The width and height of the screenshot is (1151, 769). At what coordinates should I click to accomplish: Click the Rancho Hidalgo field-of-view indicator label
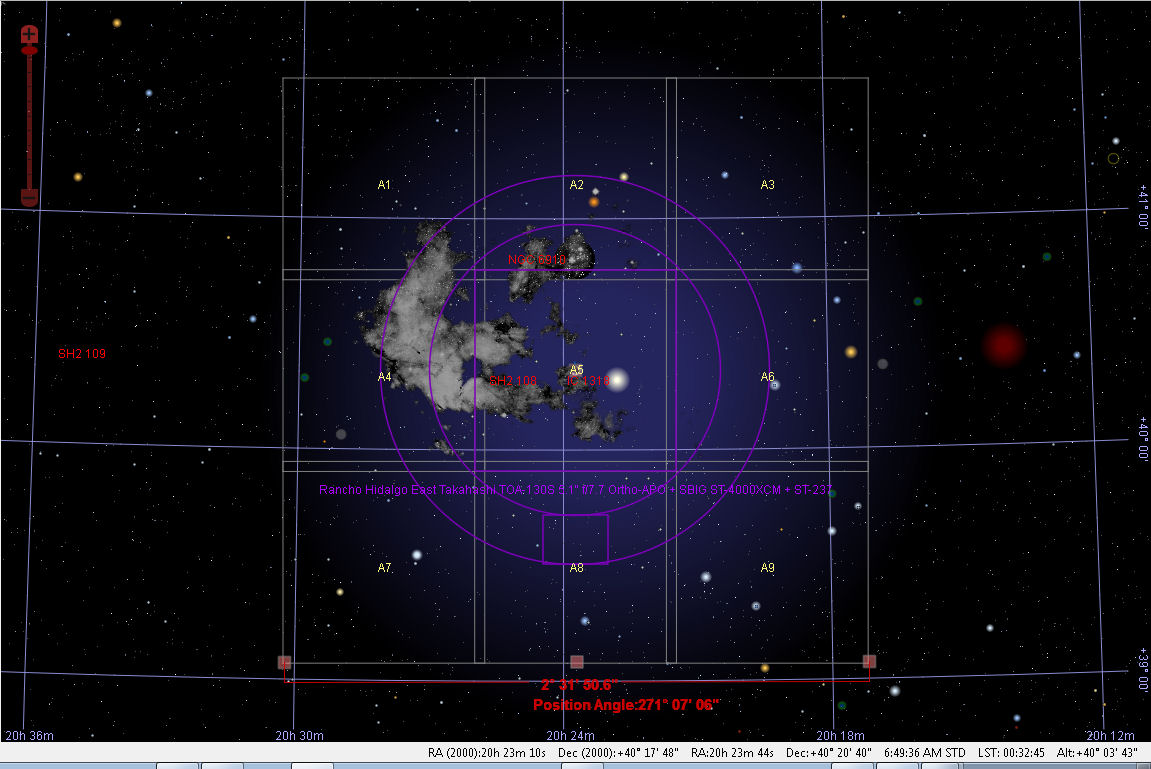coord(575,490)
